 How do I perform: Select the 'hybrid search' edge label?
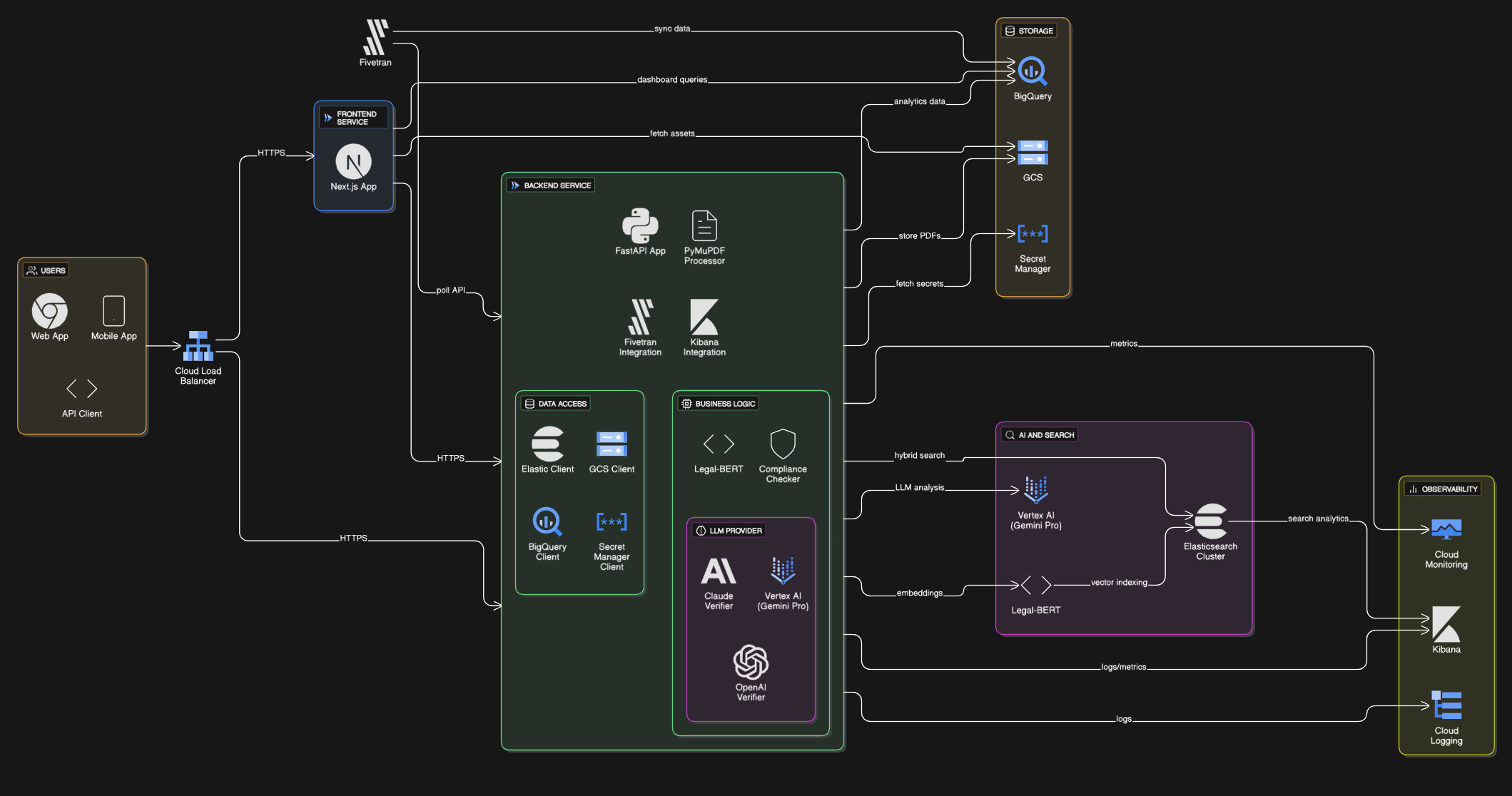[x=919, y=455]
